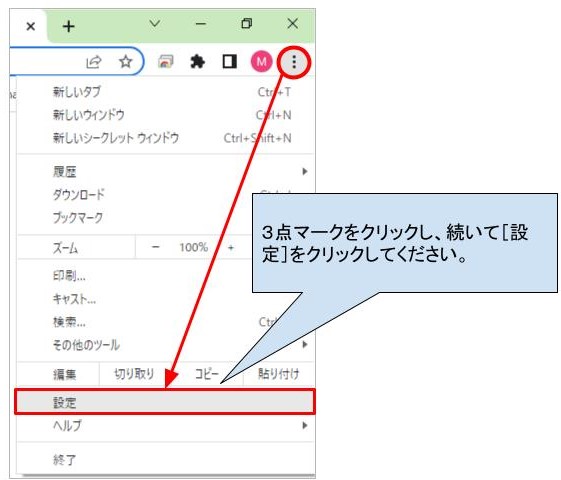Decrease zoom with the minus button
561x480 pixels.
click(x=155, y=247)
